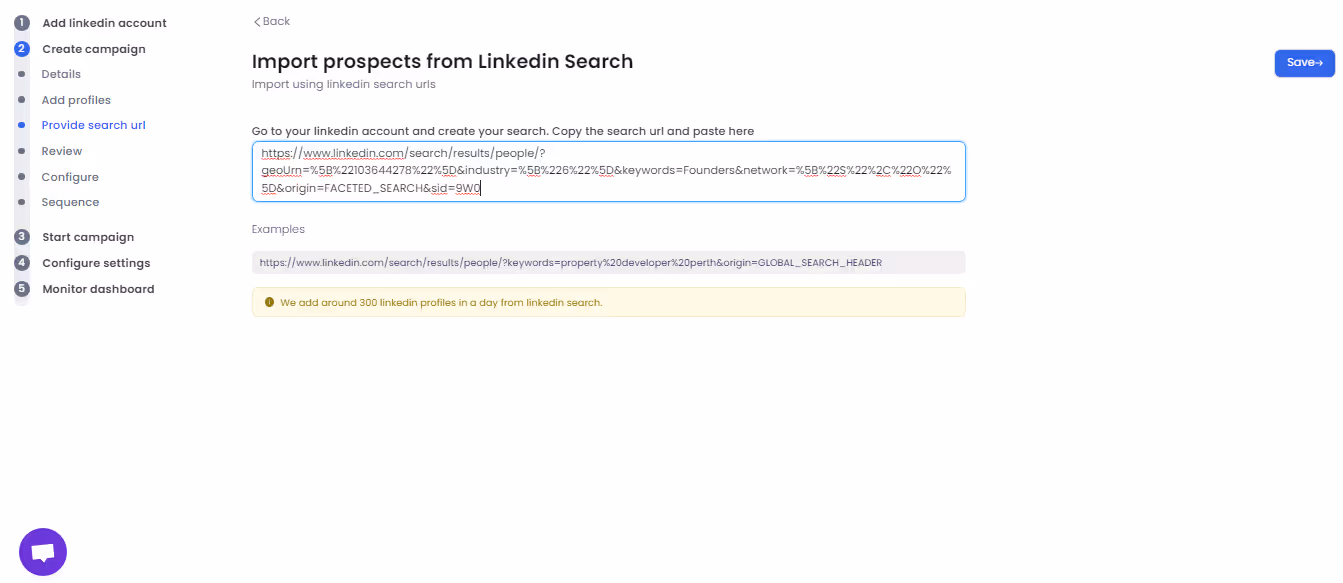Go to the Configure sub-step
Screen dimensions: 1343x583
70,177
